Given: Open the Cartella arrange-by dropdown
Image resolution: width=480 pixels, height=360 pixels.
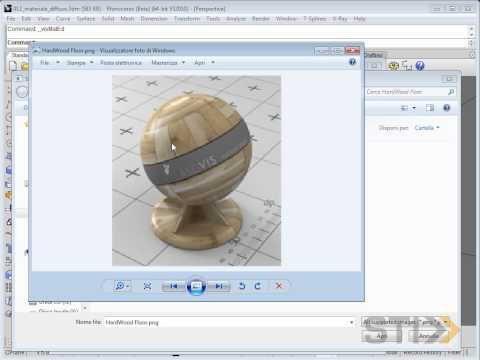Looking at the screenshot, I should coord(427,128).
